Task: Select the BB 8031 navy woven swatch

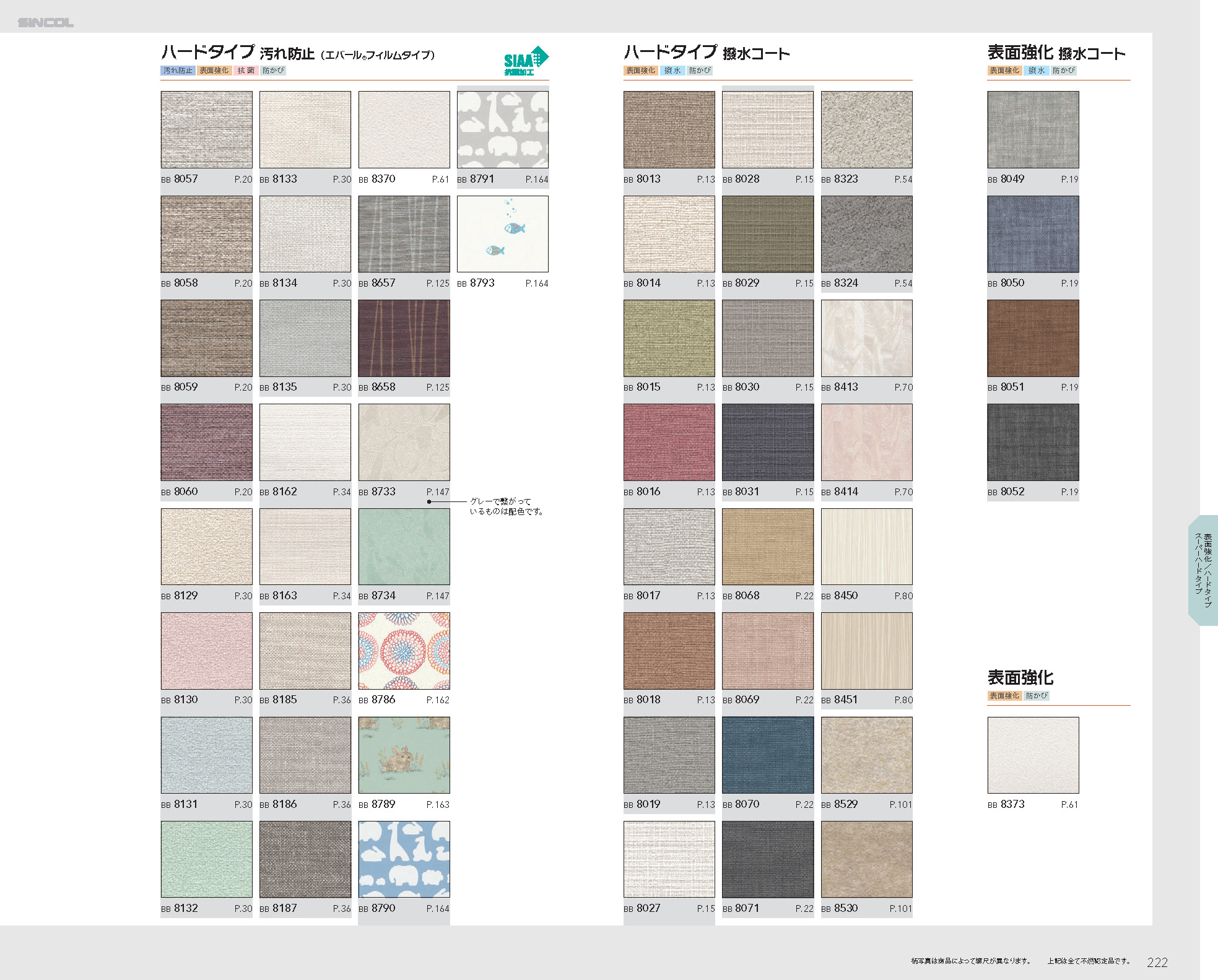Action: [768, 442]
